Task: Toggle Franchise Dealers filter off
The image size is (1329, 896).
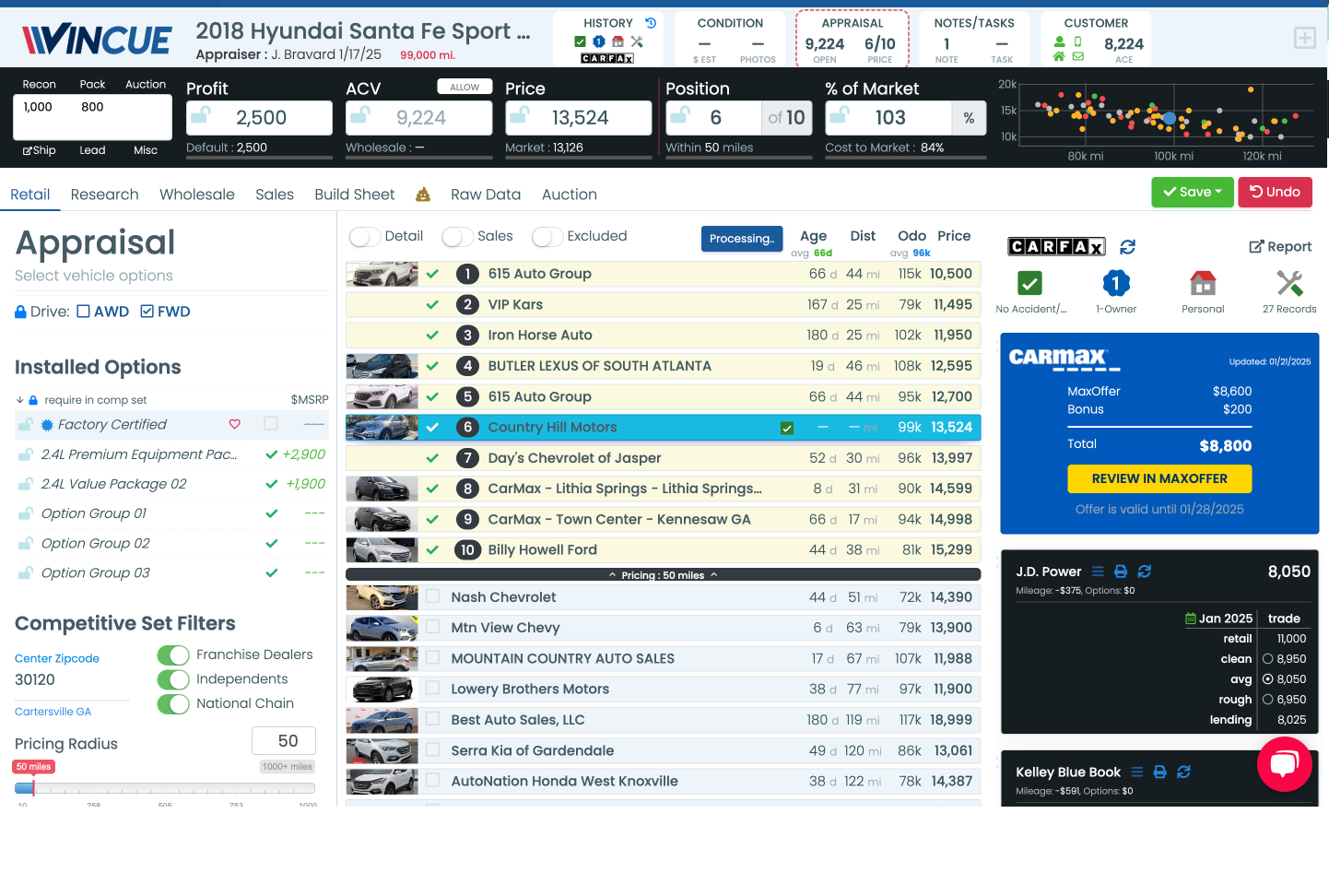Action: pos(173,655)
